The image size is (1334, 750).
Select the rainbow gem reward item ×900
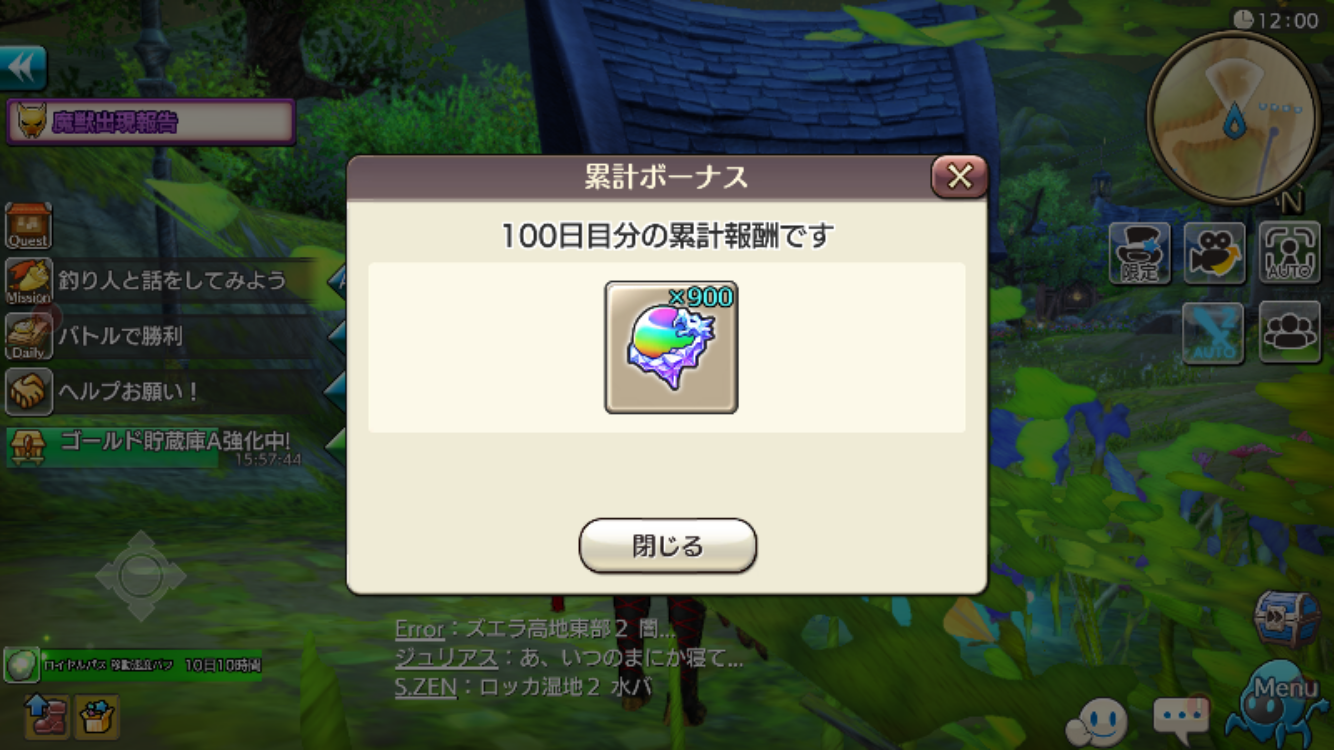[671, 347]
